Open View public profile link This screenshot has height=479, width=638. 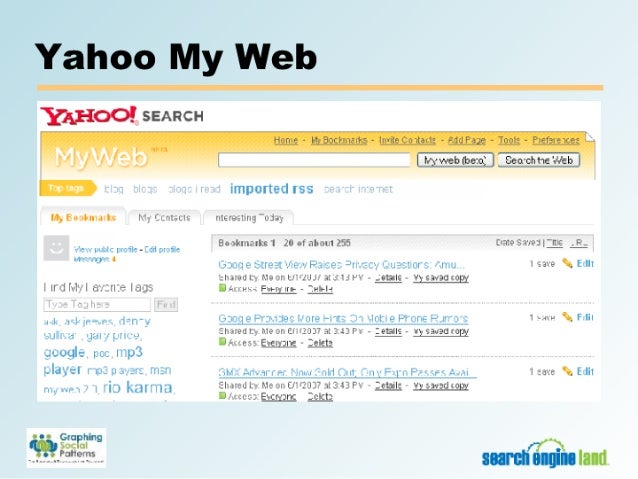coord(105,249)
